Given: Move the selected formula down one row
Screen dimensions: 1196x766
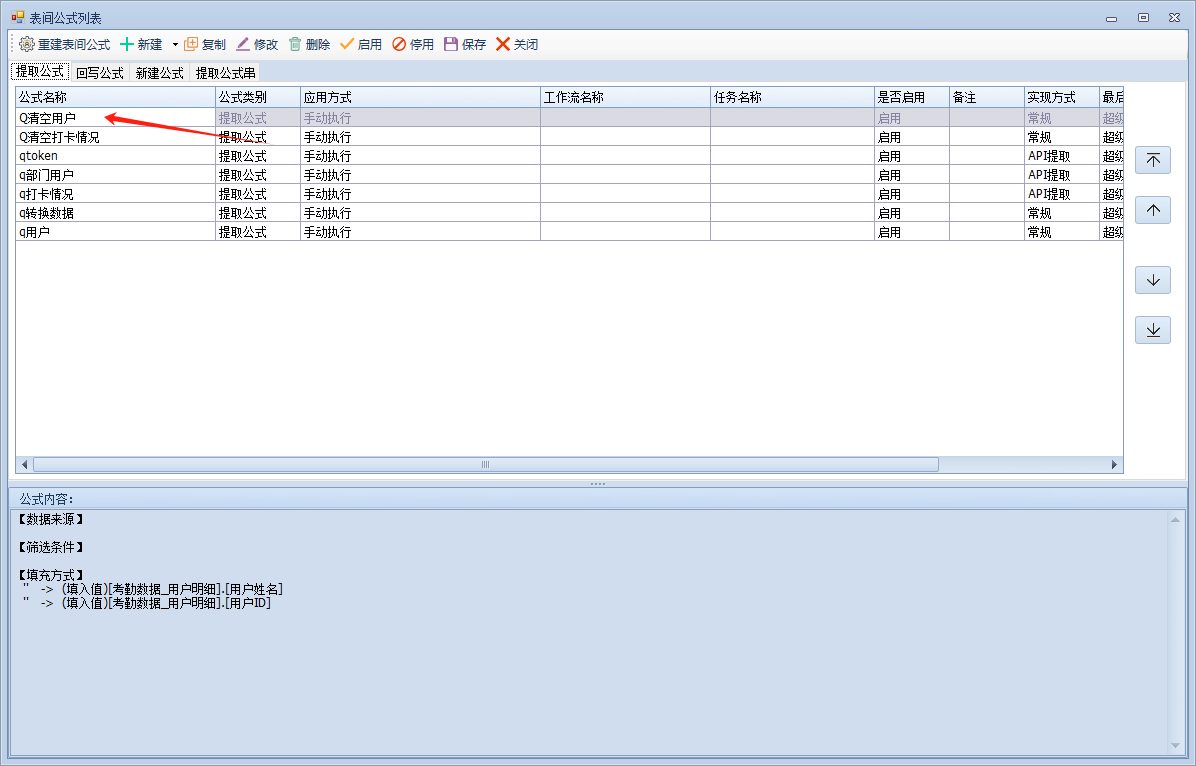Looking at the screenshot, I should pos(1152,280).
